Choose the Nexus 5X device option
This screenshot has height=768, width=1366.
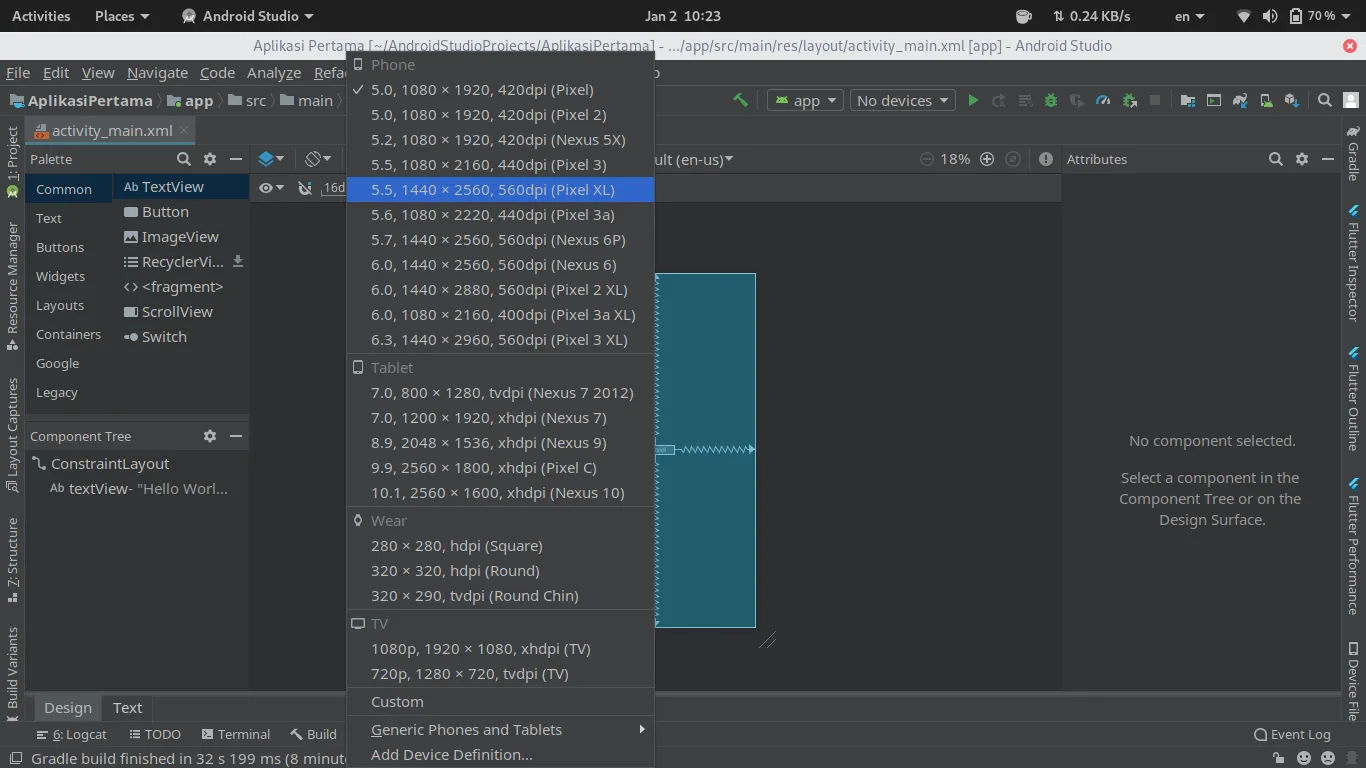point(500,139)
